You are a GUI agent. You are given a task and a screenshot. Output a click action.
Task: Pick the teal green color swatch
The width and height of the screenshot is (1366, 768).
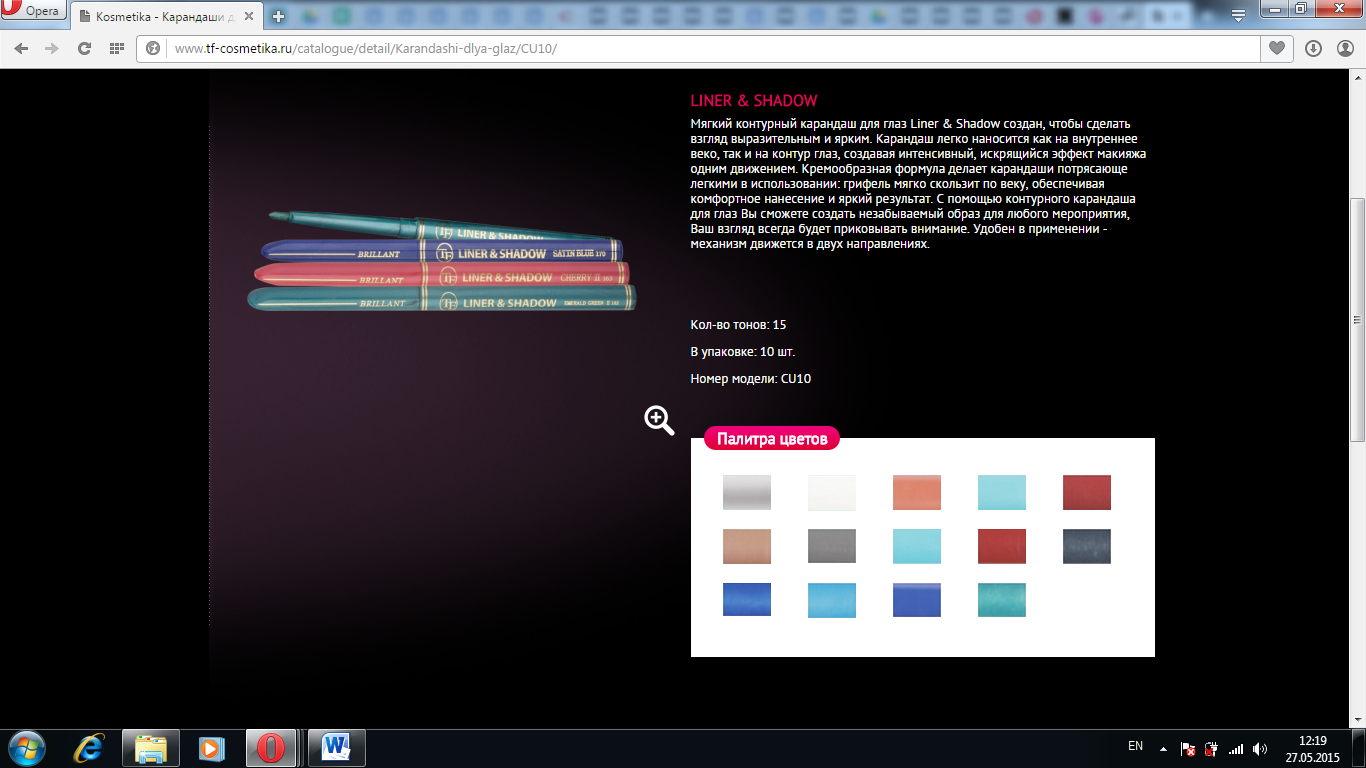click(x=1002, y=600)
